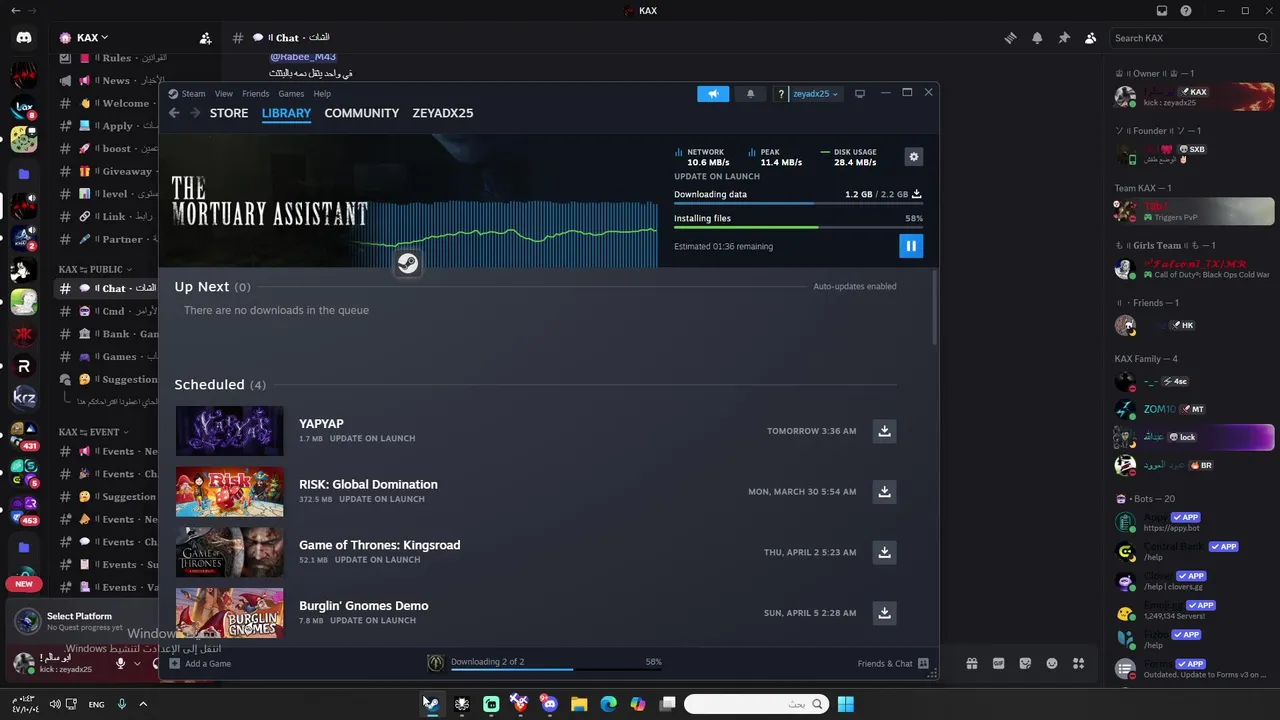Download Burglin' Gnomes Demo update now
Viewport: 1280px width, 720px height.
884,613
